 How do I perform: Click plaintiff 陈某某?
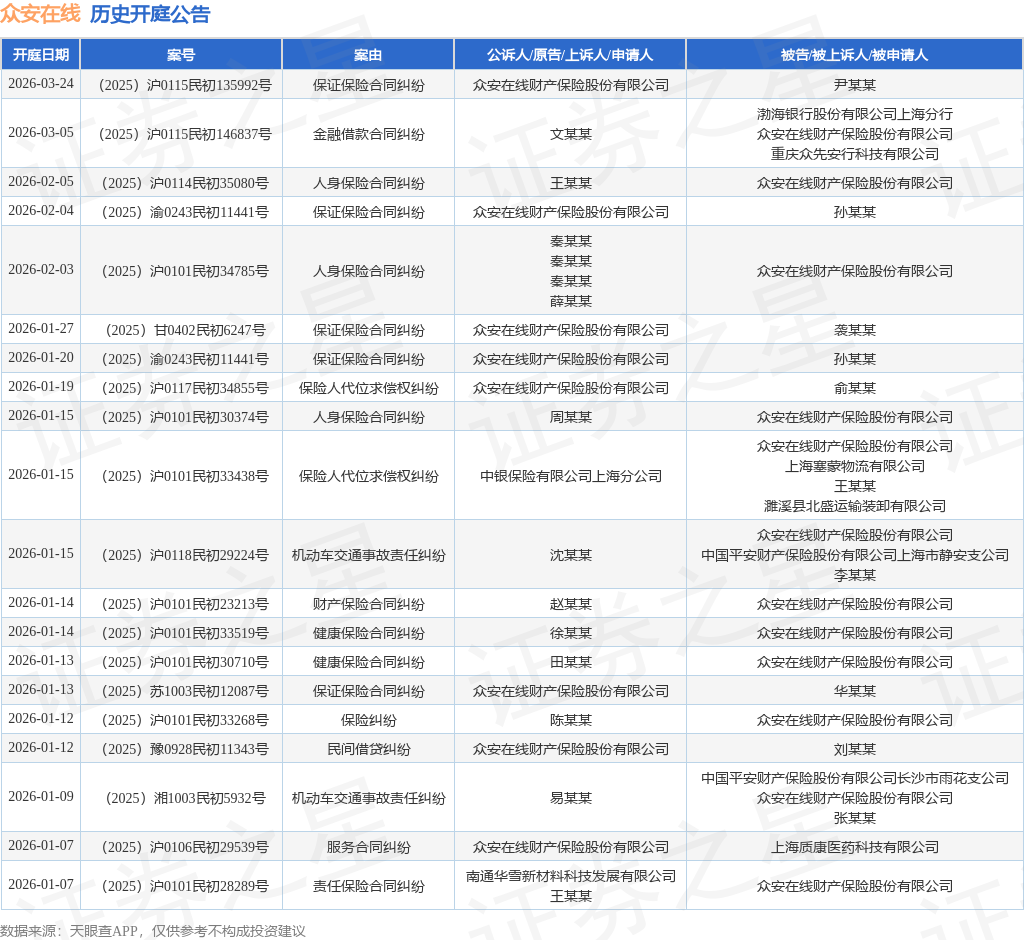click(571, 721)
